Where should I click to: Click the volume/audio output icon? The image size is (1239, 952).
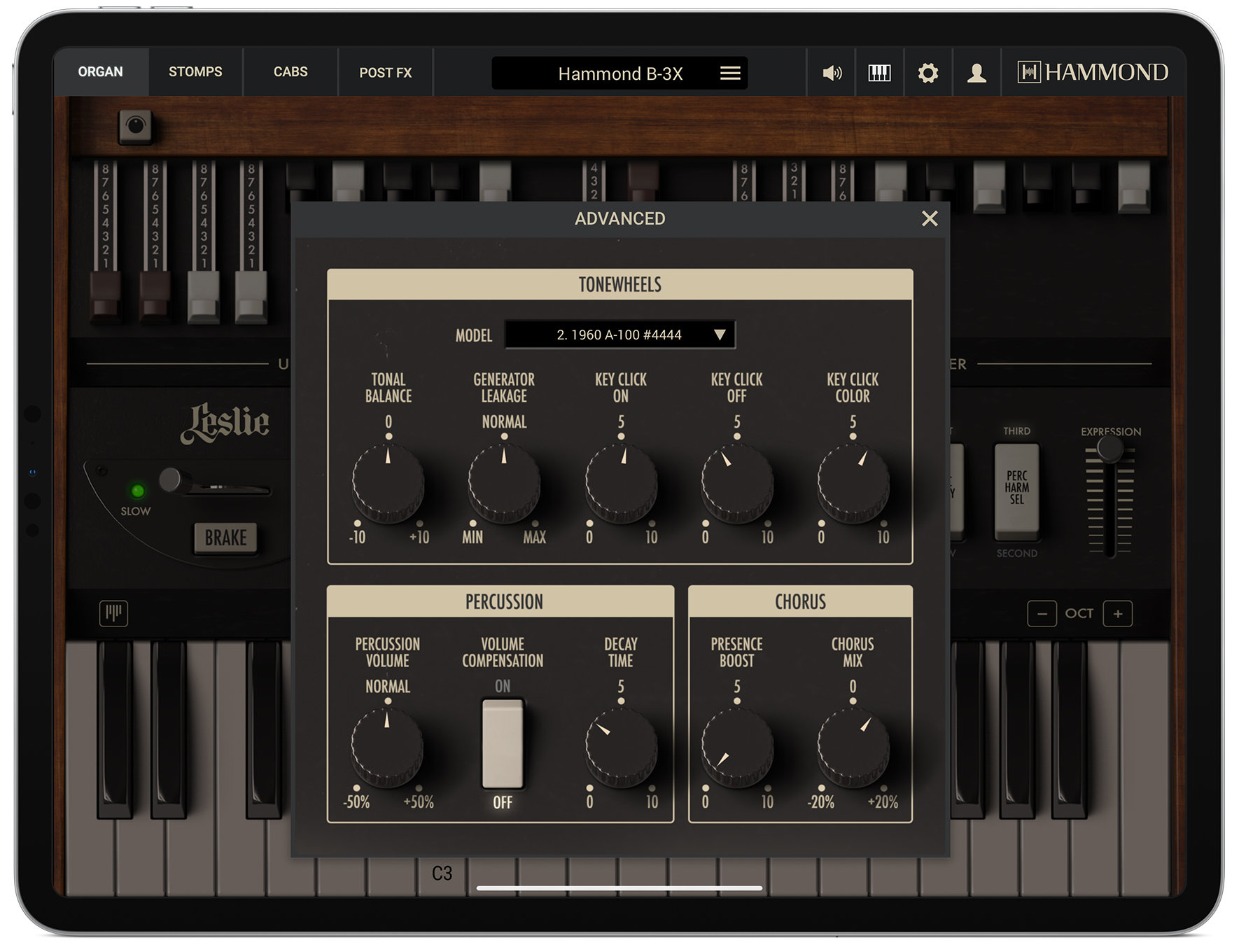pos(831,73)
